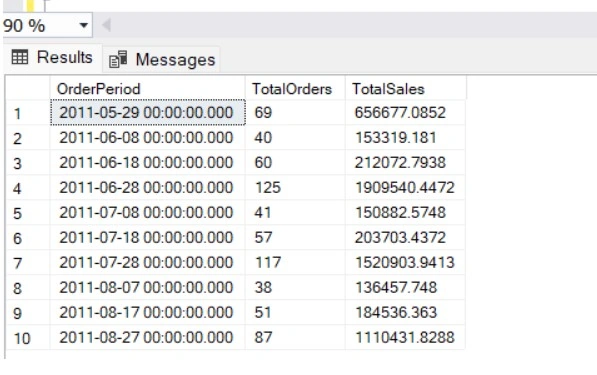The height and width of the screenshot is (375, 597).
Task: Click the Messages tab icon
Action: point(118,59)
